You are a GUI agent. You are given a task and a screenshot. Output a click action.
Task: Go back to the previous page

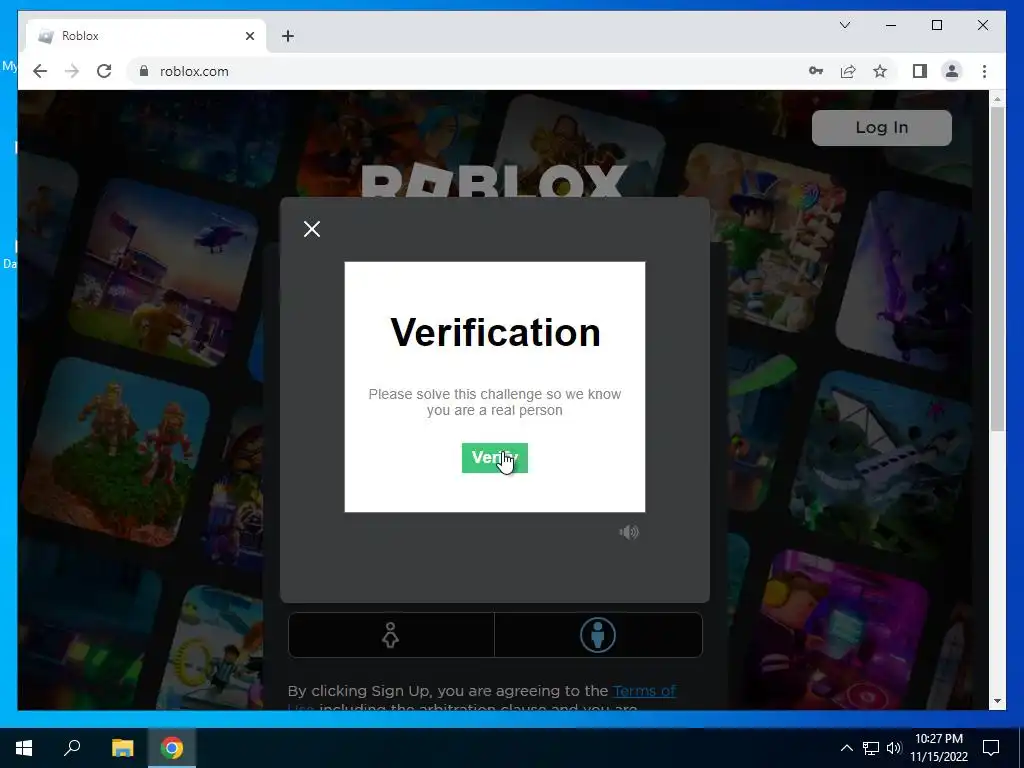pos(40,71)
